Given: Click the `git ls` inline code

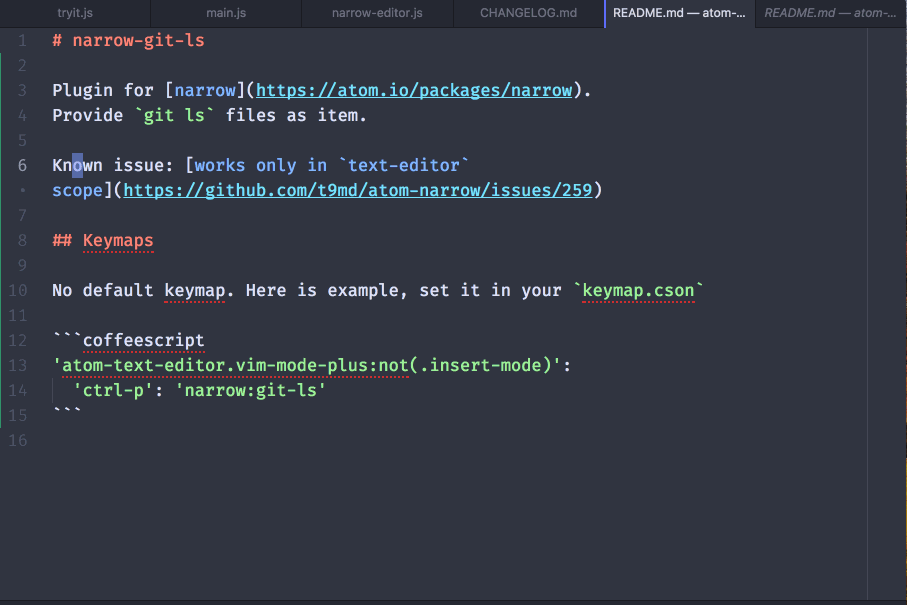Looking at the screenshot, I should (174, 115).
